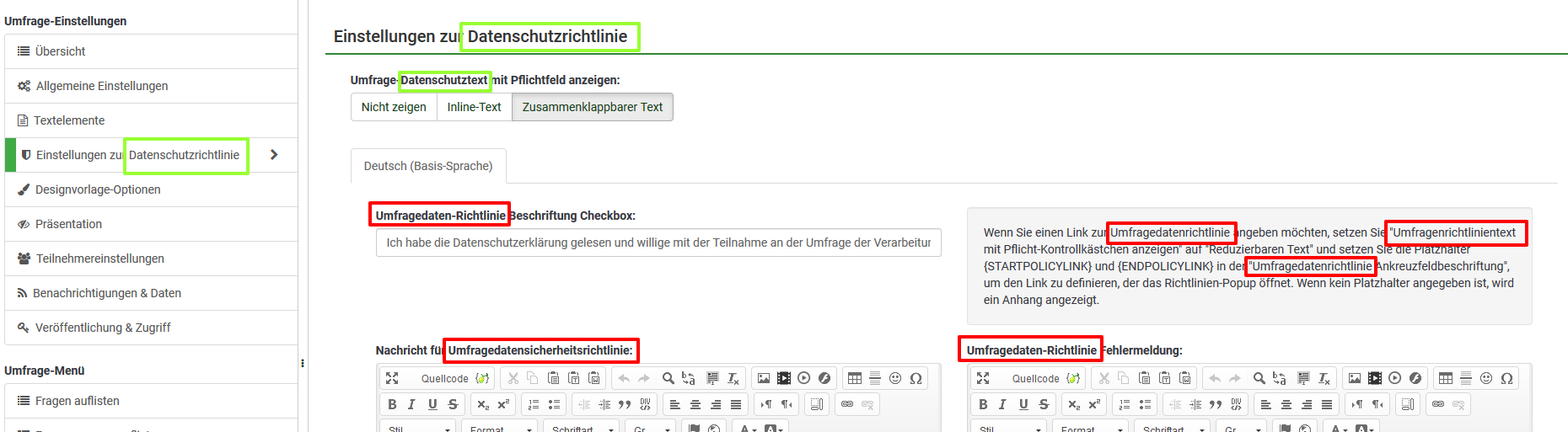This screenshot has width=1568, height=432.
Task: Open Find in the Fehlermeldung editor toolbar
Action: (x=1259, y=378)
